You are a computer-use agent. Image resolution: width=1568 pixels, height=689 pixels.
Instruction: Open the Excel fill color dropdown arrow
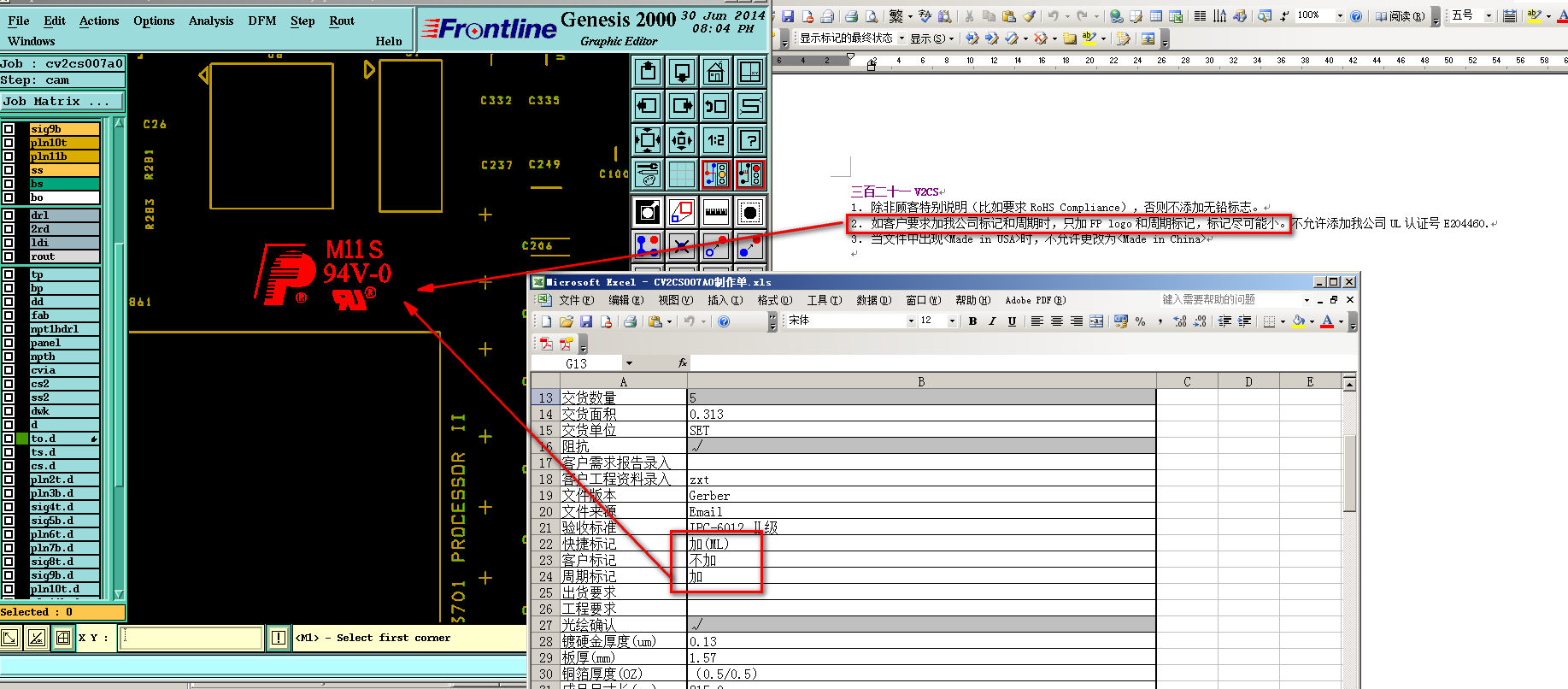click(1312, 321)
